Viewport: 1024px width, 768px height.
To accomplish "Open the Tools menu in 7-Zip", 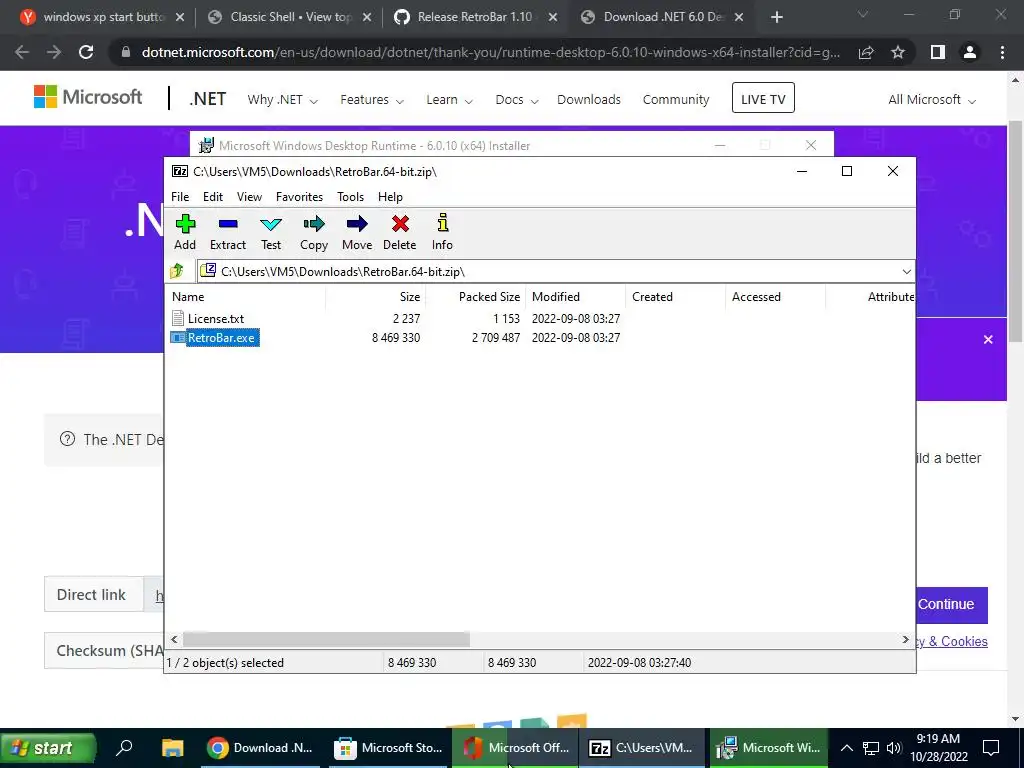I will pyautogui.click(x=351, y=197).
